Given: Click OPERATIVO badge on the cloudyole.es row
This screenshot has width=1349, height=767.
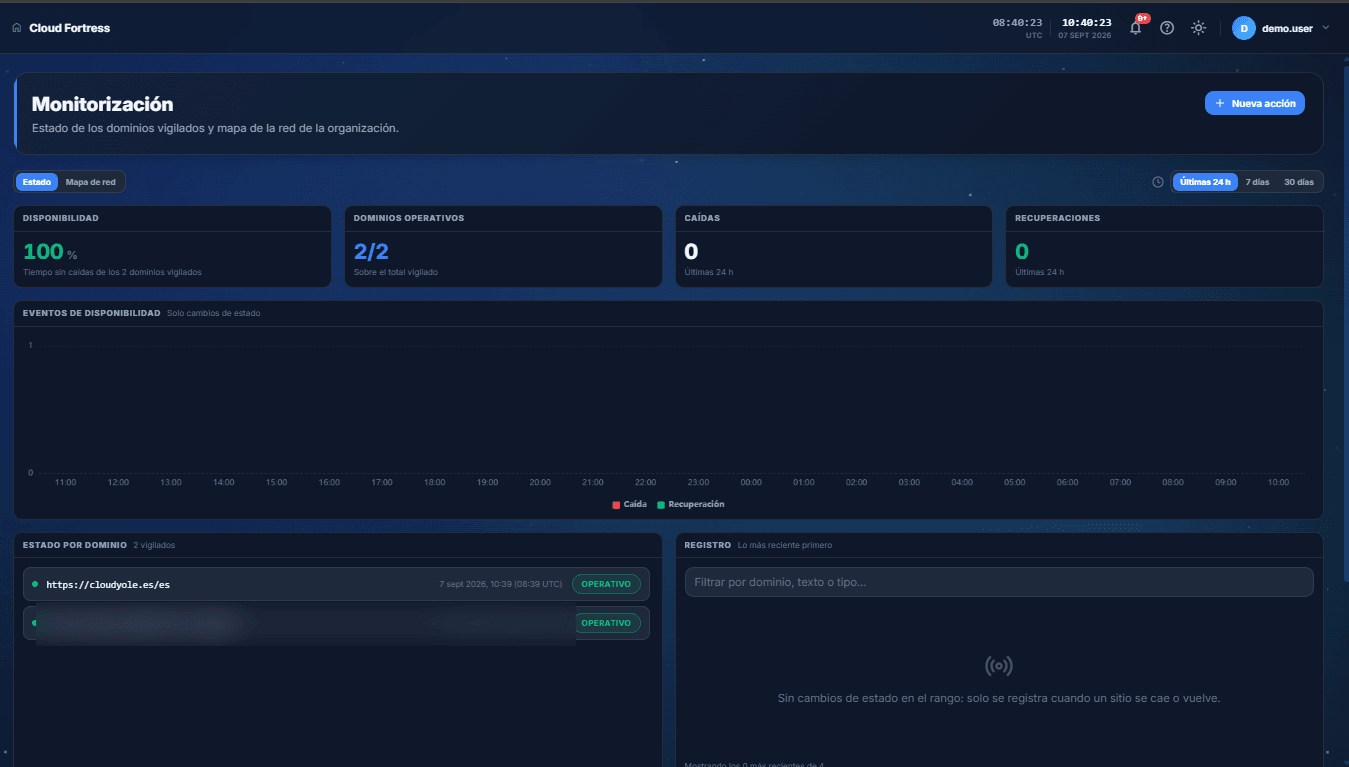Looking at the screenshot, I should [x=606, y=584].
